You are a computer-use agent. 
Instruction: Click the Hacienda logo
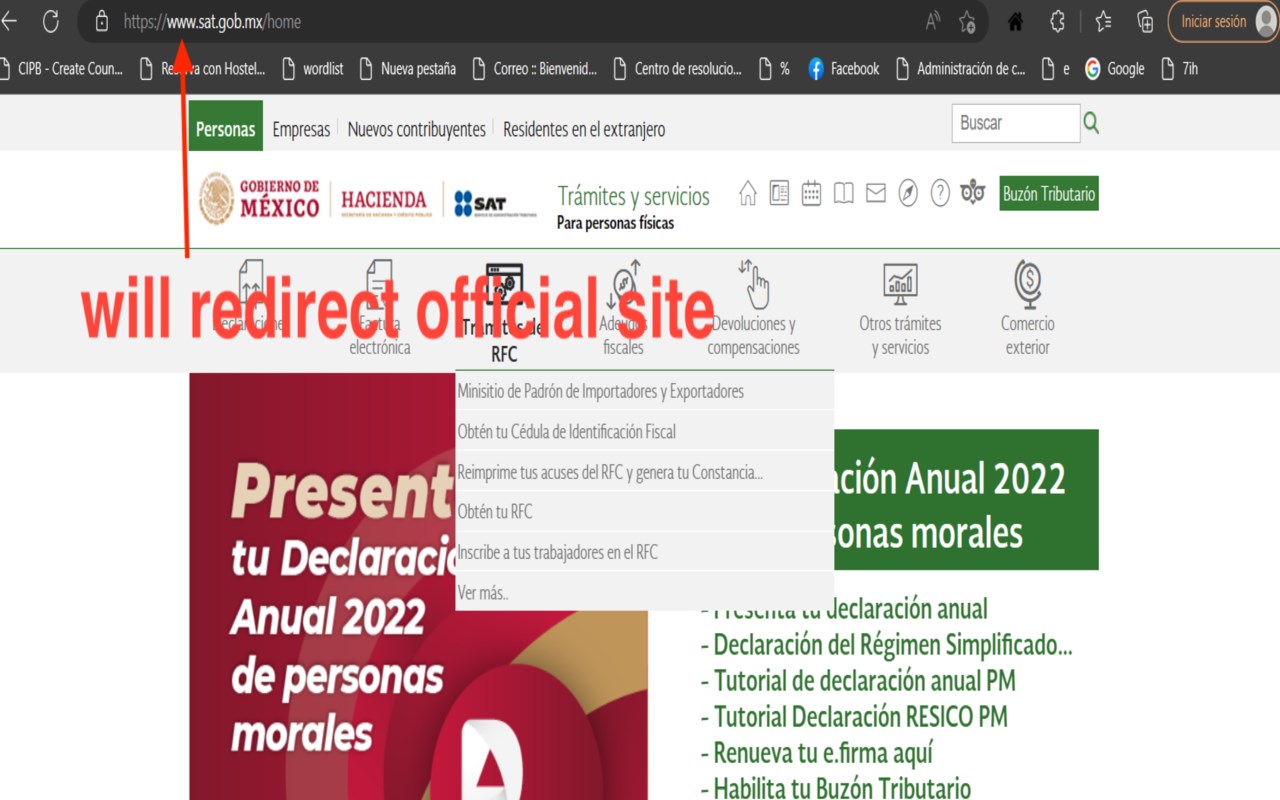click(x=384, y=201)
